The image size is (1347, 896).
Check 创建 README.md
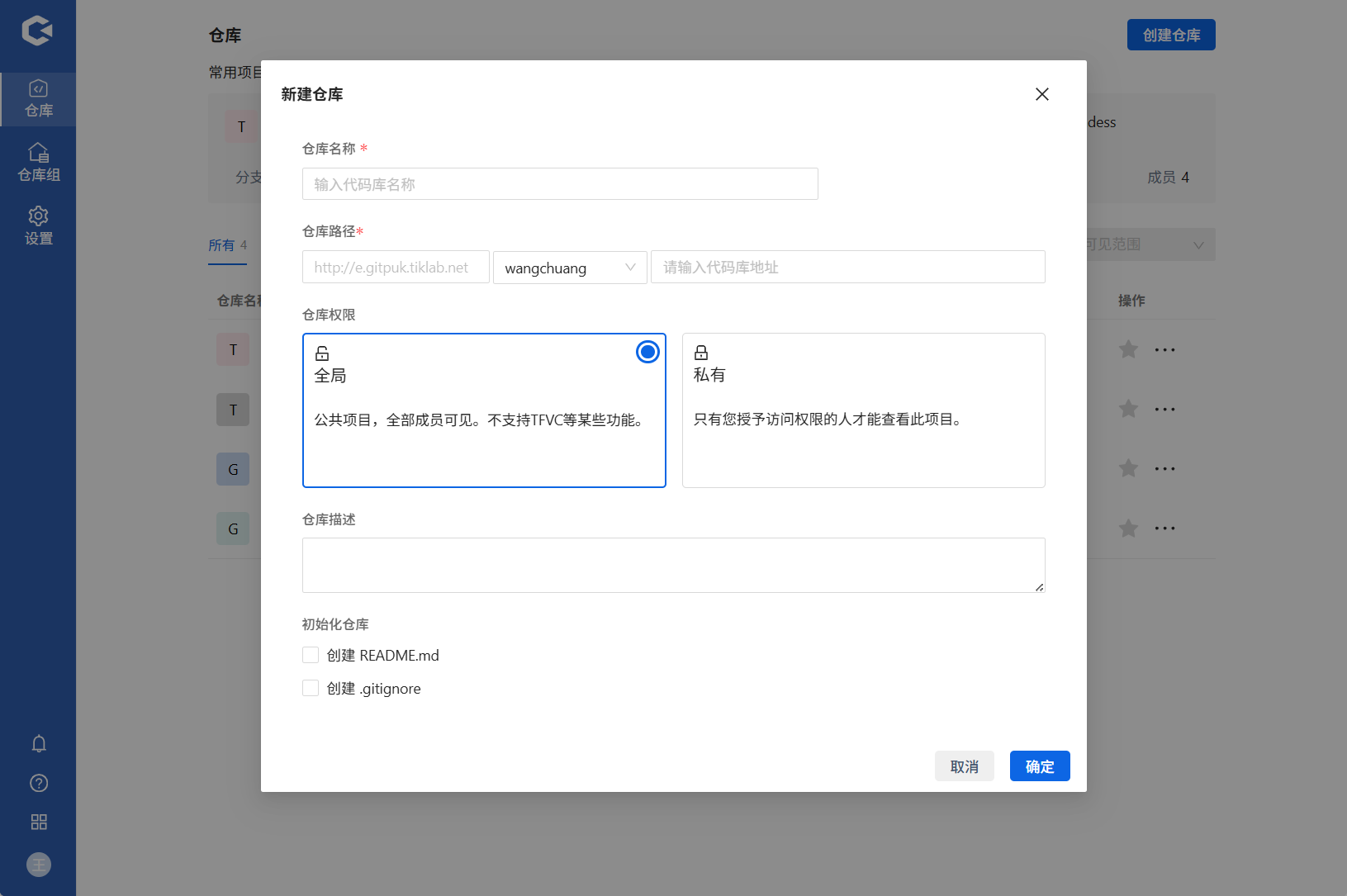310,654
